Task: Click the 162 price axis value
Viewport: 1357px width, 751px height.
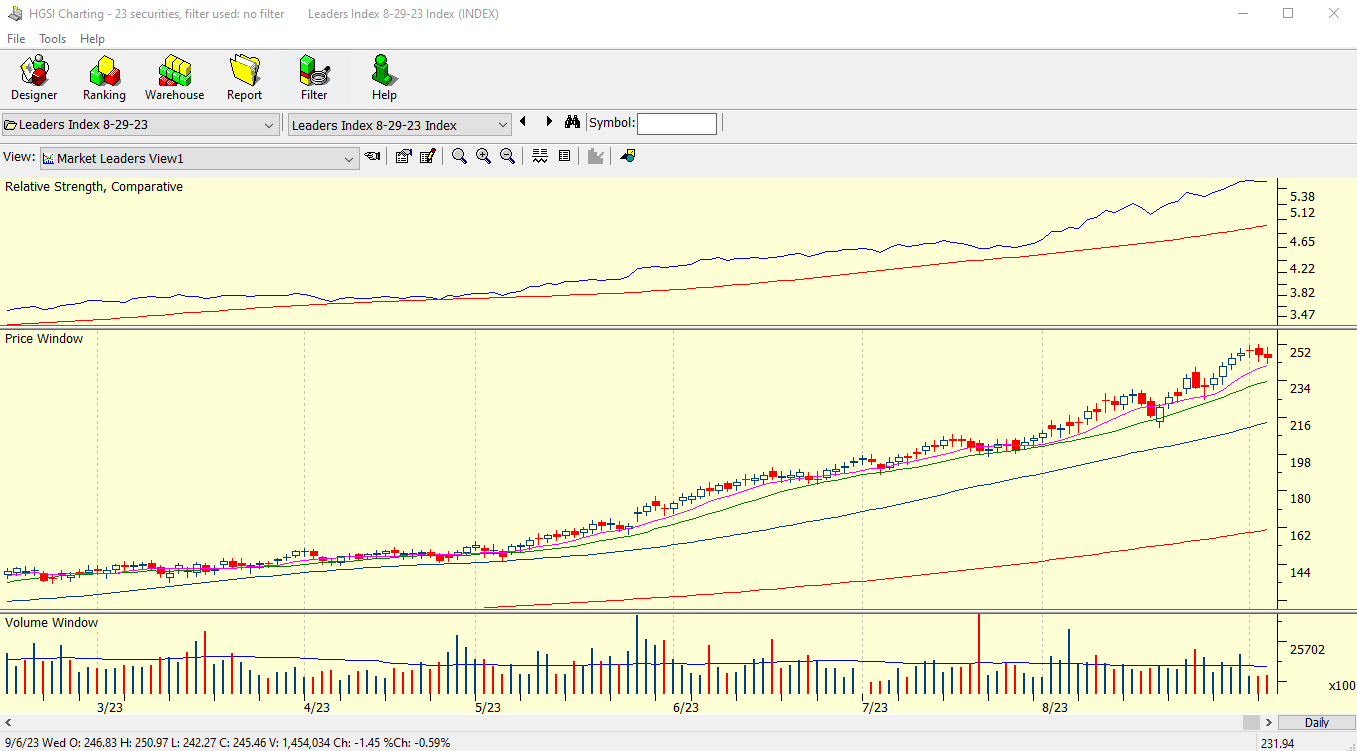Action: tap(1300, 536)
